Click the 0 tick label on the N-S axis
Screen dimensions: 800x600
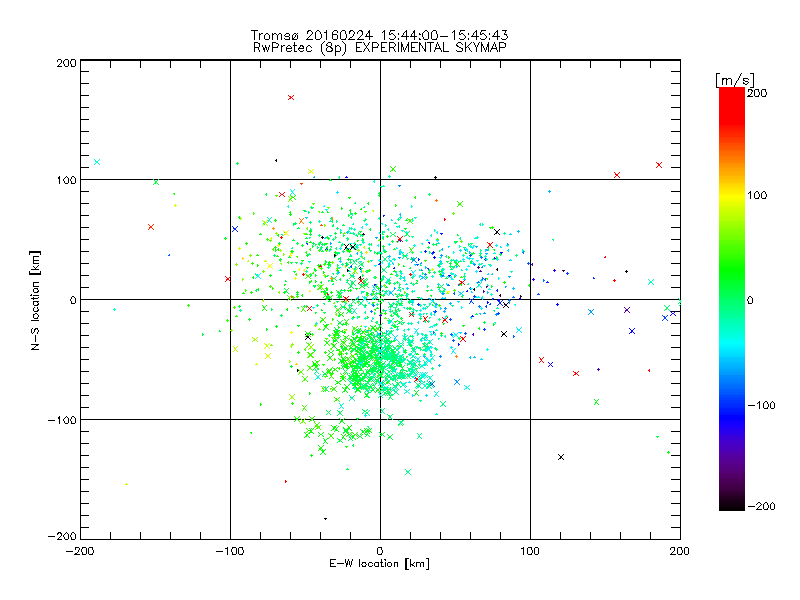point(73,300)
